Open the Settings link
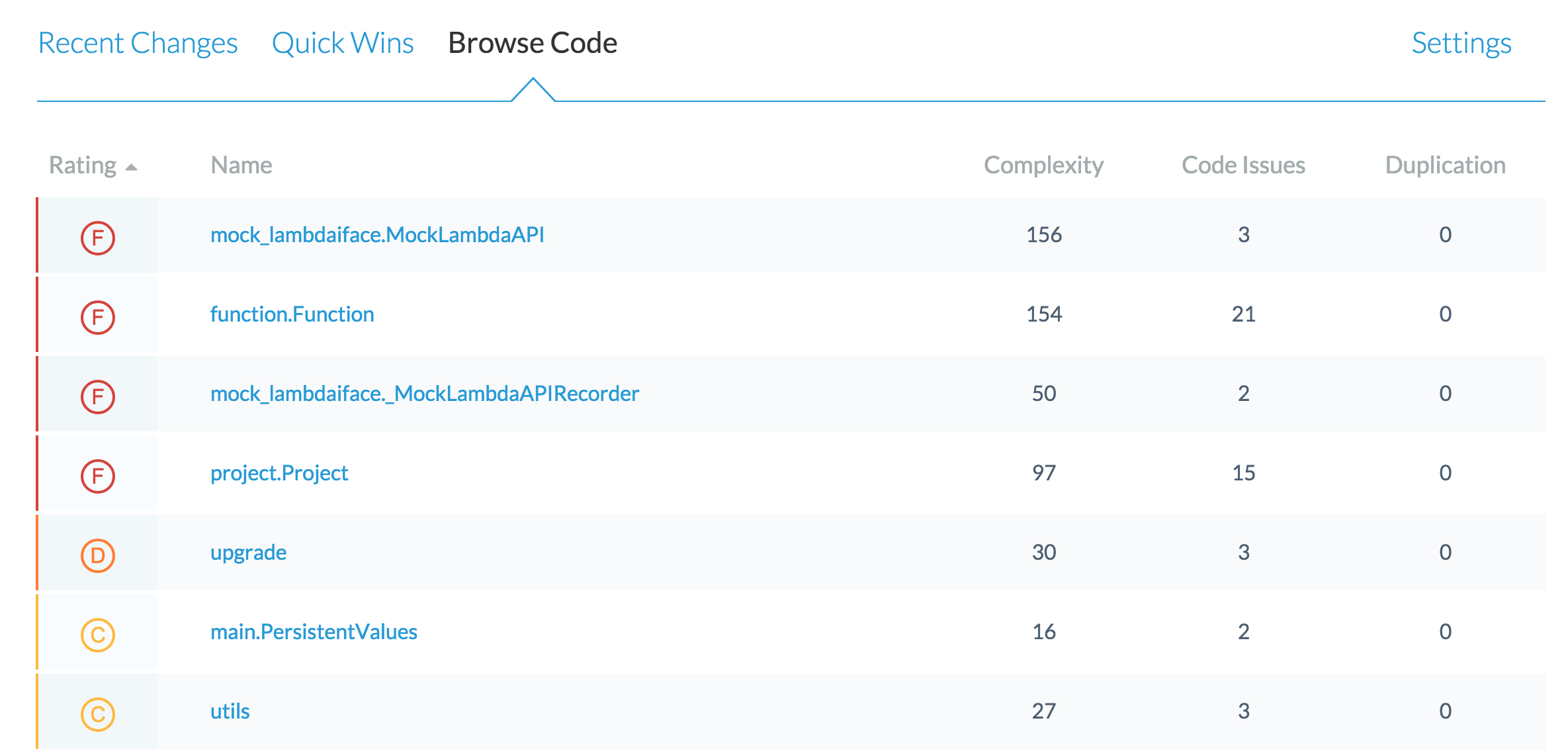Screen dimensions: 1568x753 [1461, 43]
